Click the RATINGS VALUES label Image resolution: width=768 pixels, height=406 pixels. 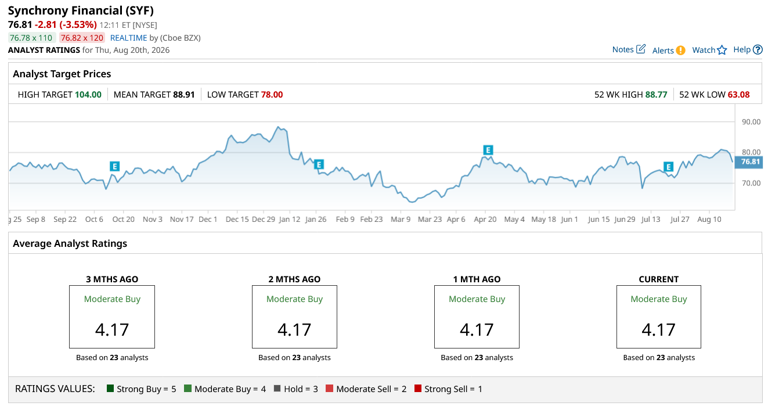coord(55,389)
